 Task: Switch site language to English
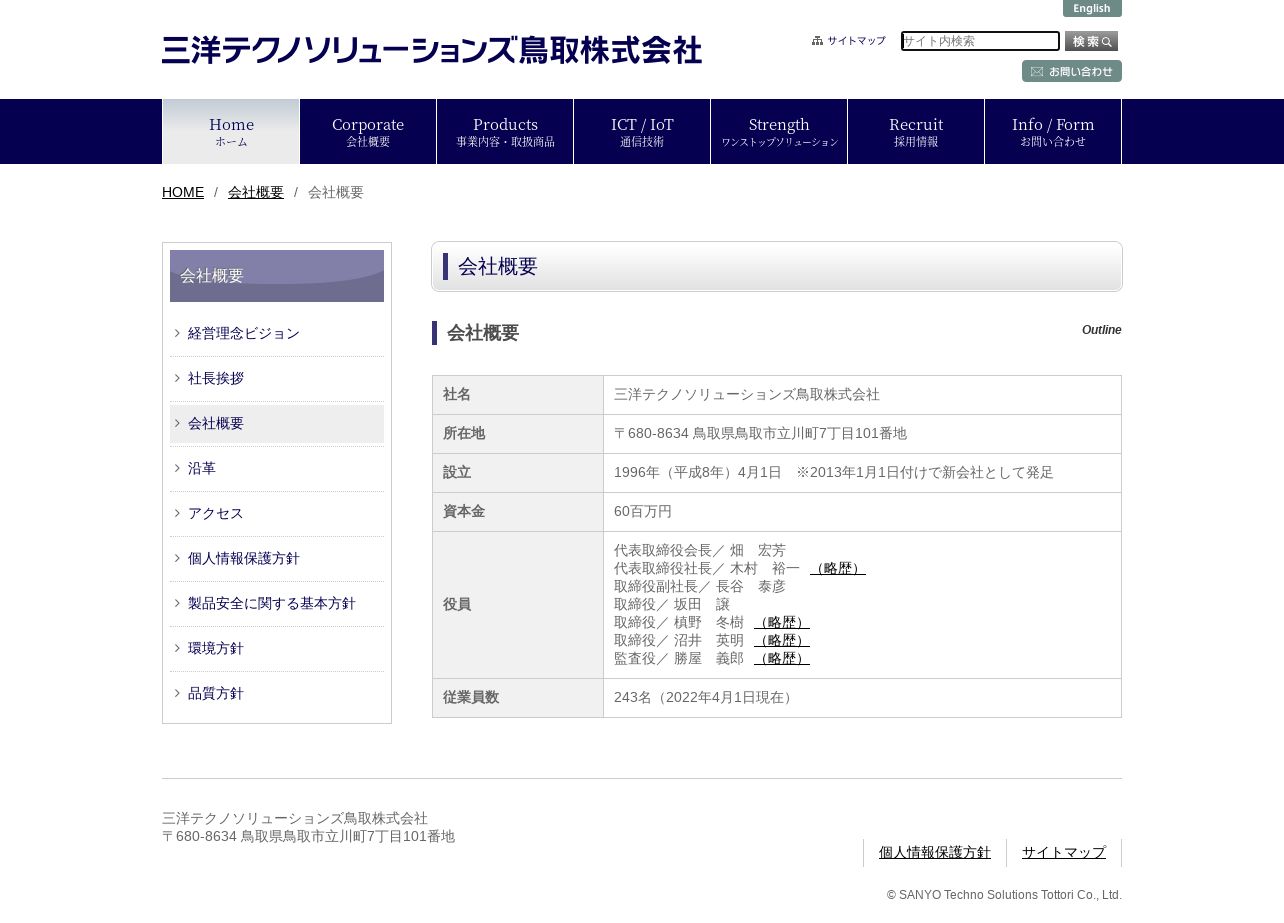point(1091,8)
